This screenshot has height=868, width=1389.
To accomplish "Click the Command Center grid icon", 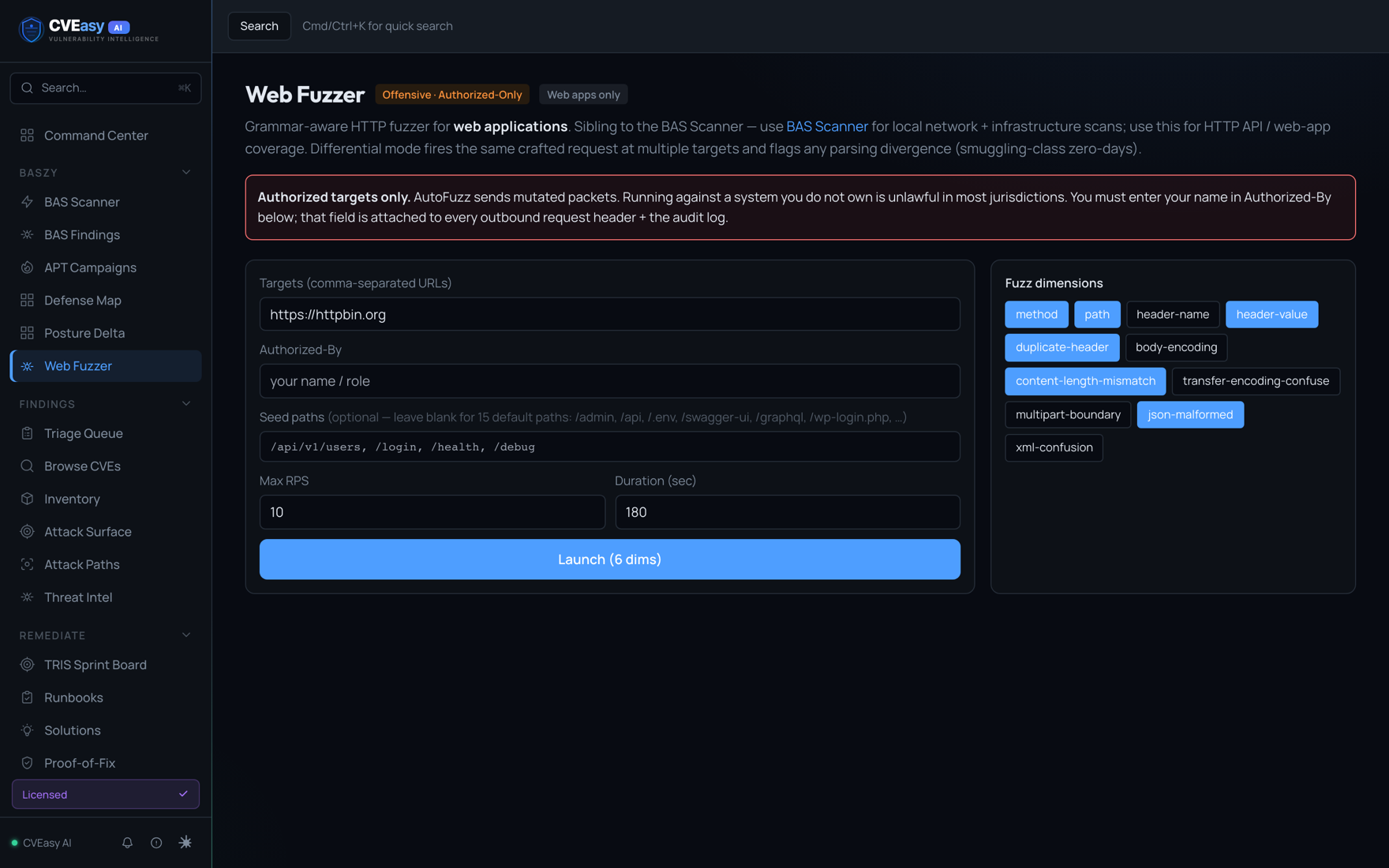I will 28,136.
